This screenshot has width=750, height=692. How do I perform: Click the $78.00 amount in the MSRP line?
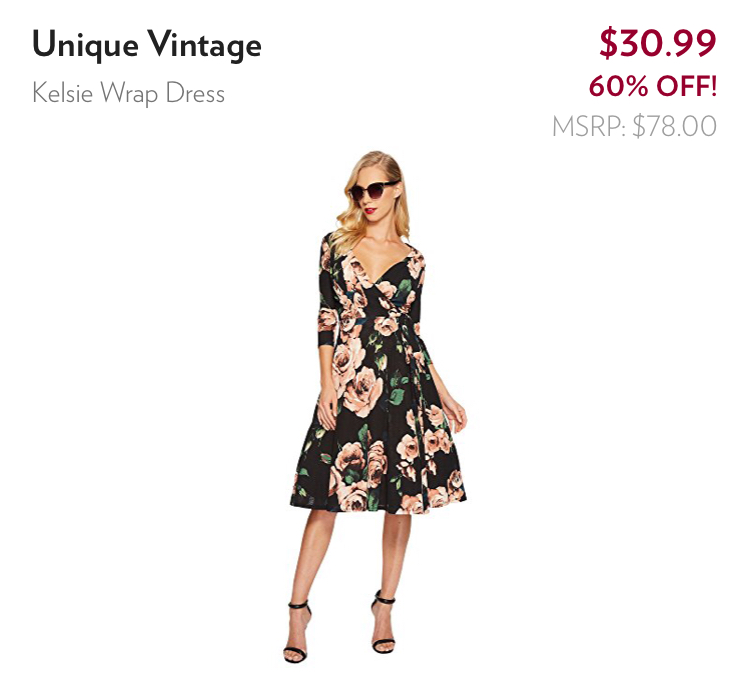[674, 127]
